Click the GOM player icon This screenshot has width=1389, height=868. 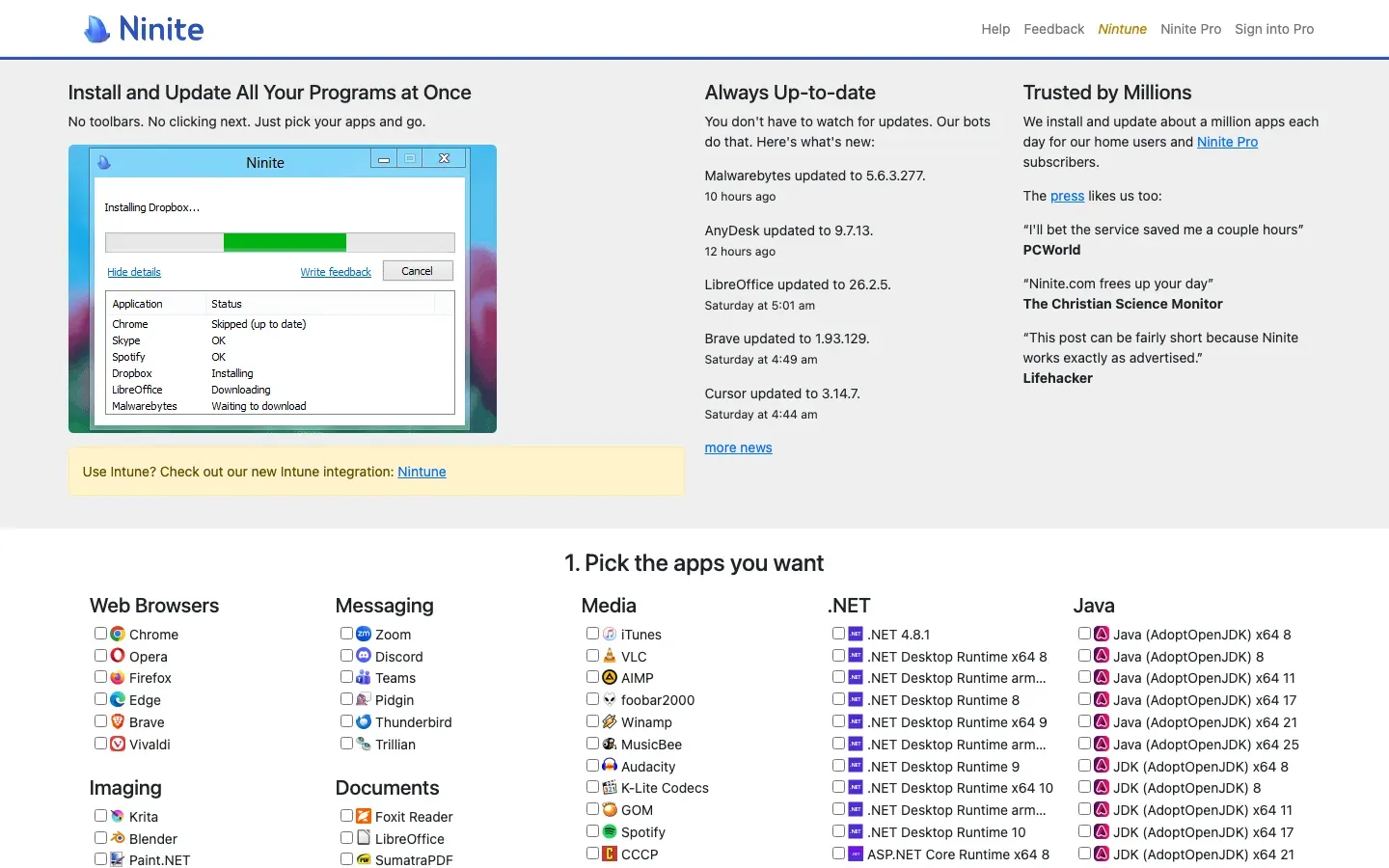point(610,809)
